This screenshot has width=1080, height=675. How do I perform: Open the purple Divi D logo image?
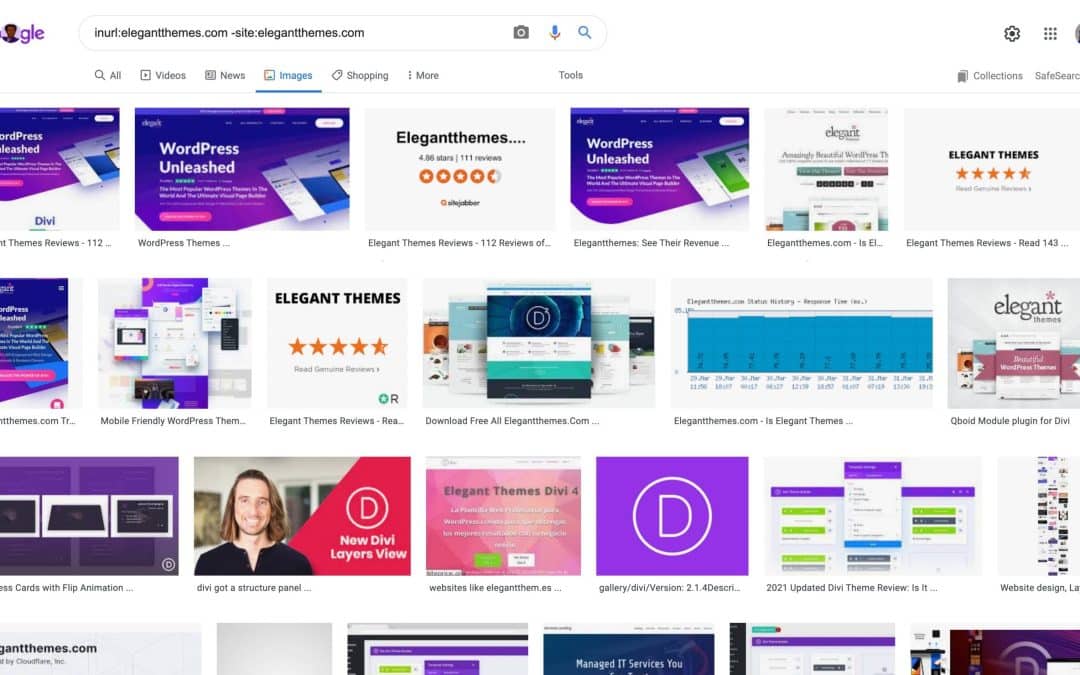click(x=672, y=516)
